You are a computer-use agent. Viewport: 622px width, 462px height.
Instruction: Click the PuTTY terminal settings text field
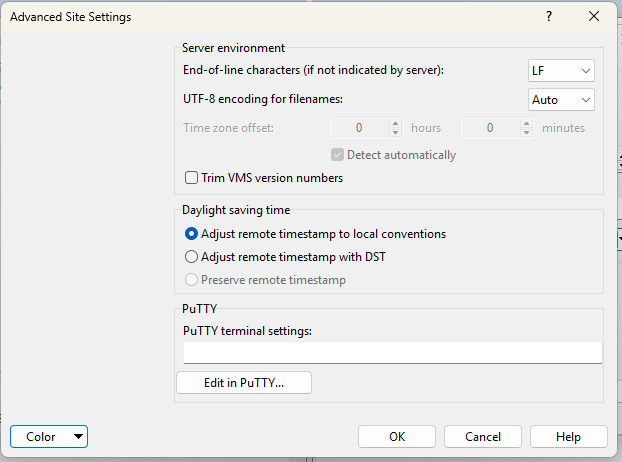click(x=392, y=352)
